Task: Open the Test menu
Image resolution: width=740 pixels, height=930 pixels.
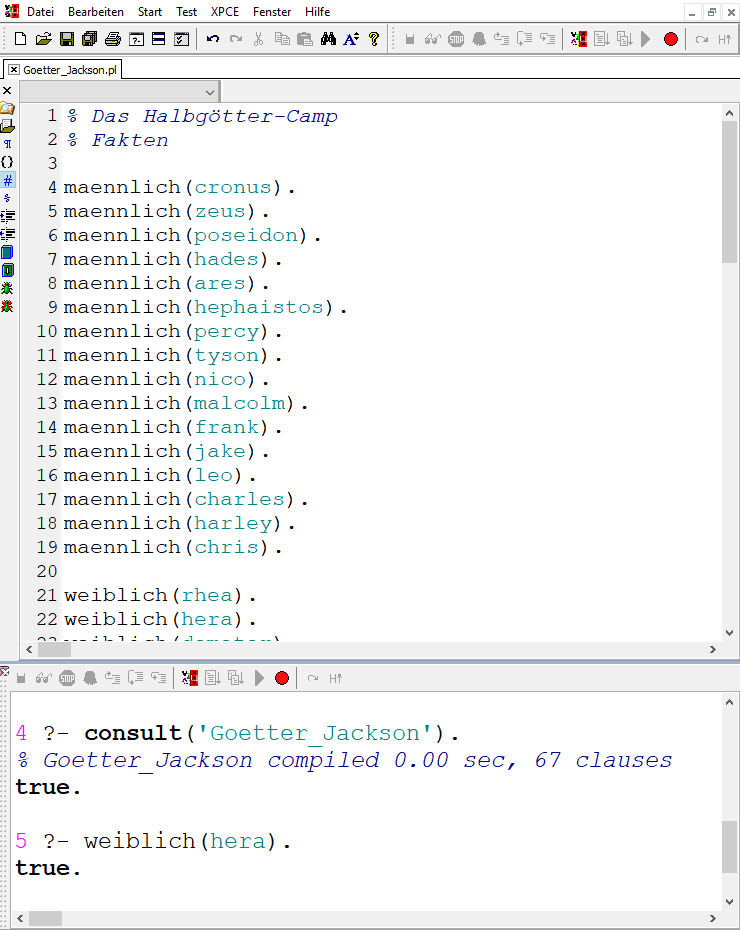Action: tap(186, 12)
